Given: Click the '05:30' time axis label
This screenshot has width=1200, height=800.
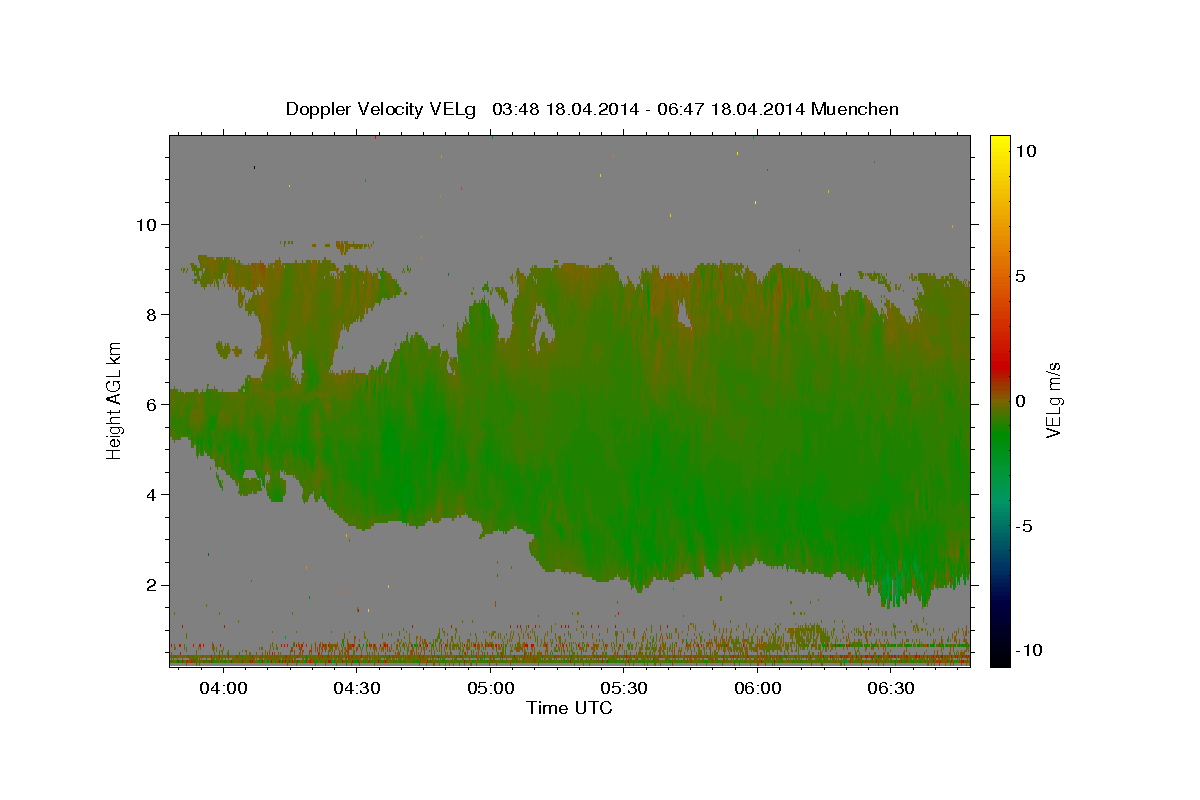Looking at the screenshot, I should tap(624, 689).
